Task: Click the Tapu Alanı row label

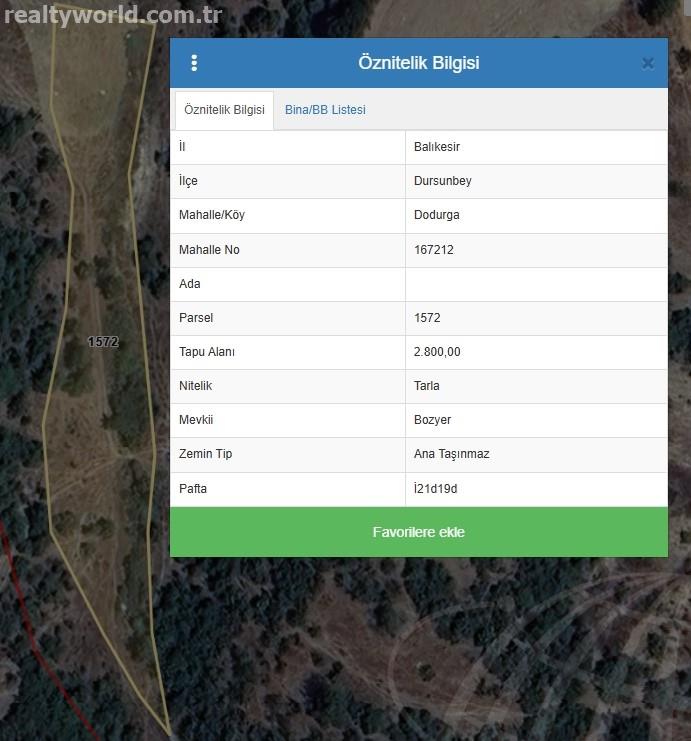Action: point(207,352)
